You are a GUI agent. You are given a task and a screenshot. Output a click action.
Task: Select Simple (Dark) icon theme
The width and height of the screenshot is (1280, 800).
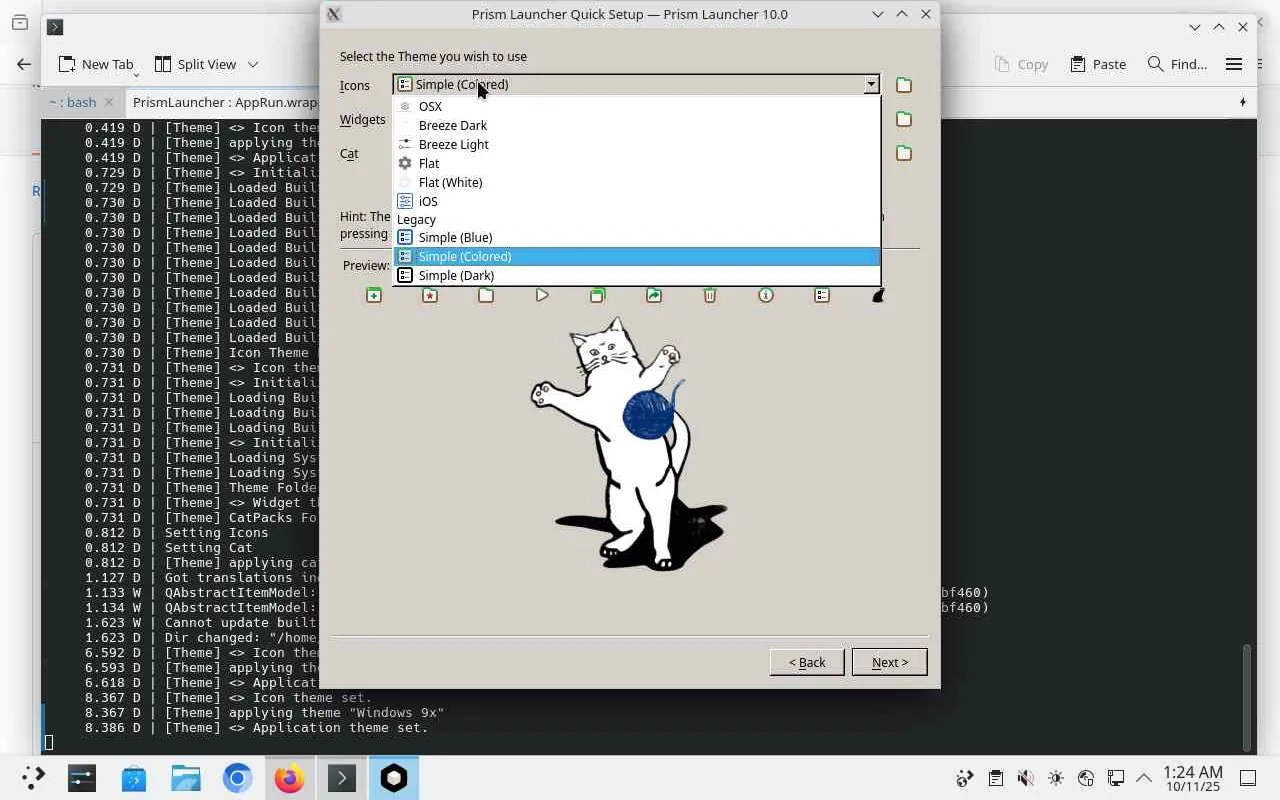[x=636, y=275]
